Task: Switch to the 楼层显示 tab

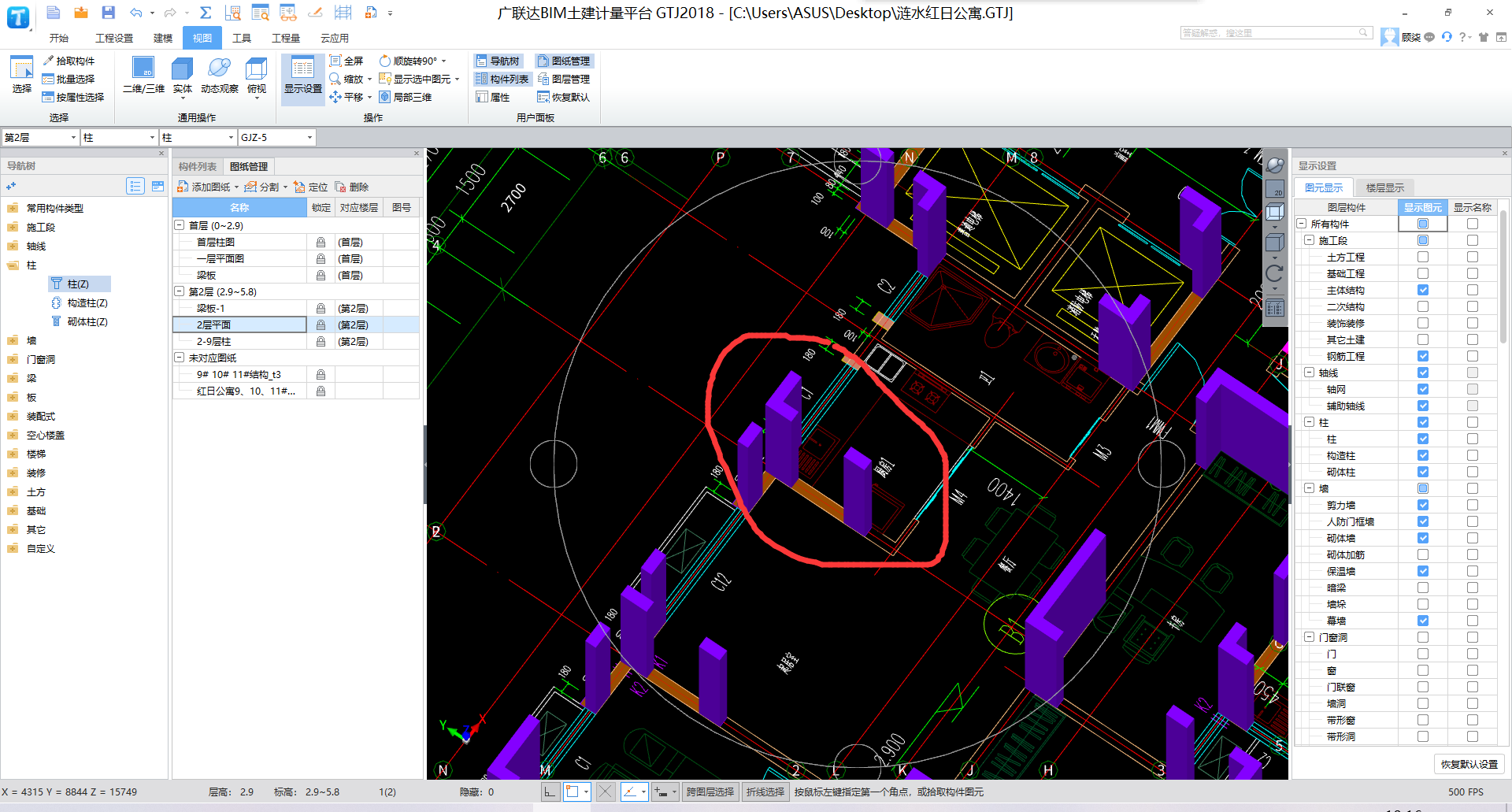Action: pos(1385,187)
